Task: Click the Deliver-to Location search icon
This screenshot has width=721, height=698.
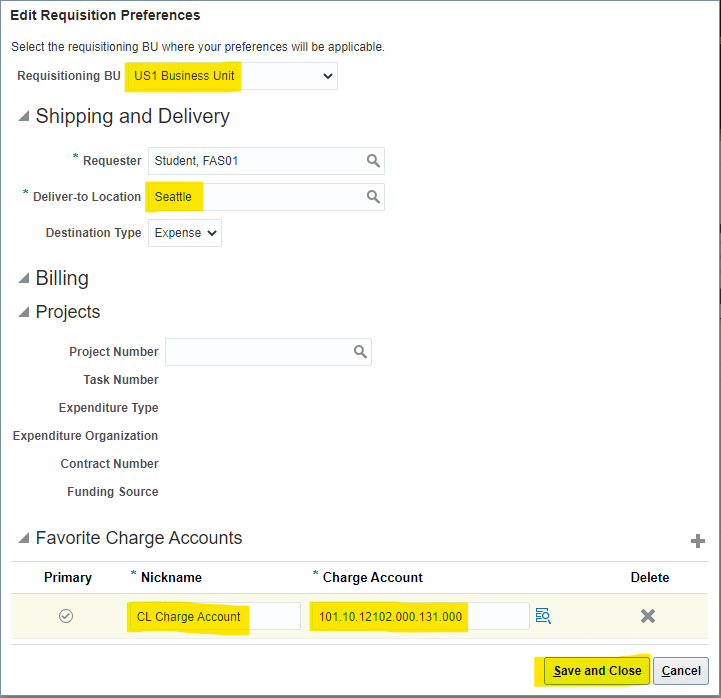Action: (x=373, y=197)
